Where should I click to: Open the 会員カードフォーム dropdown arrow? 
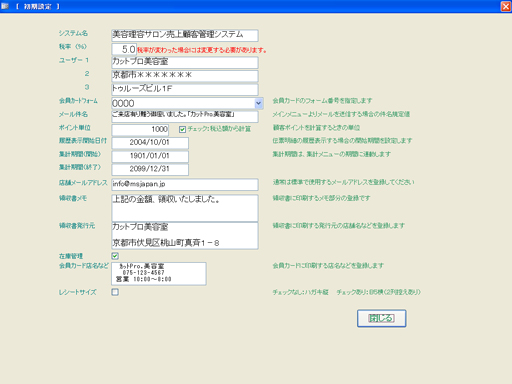[259, 104]
